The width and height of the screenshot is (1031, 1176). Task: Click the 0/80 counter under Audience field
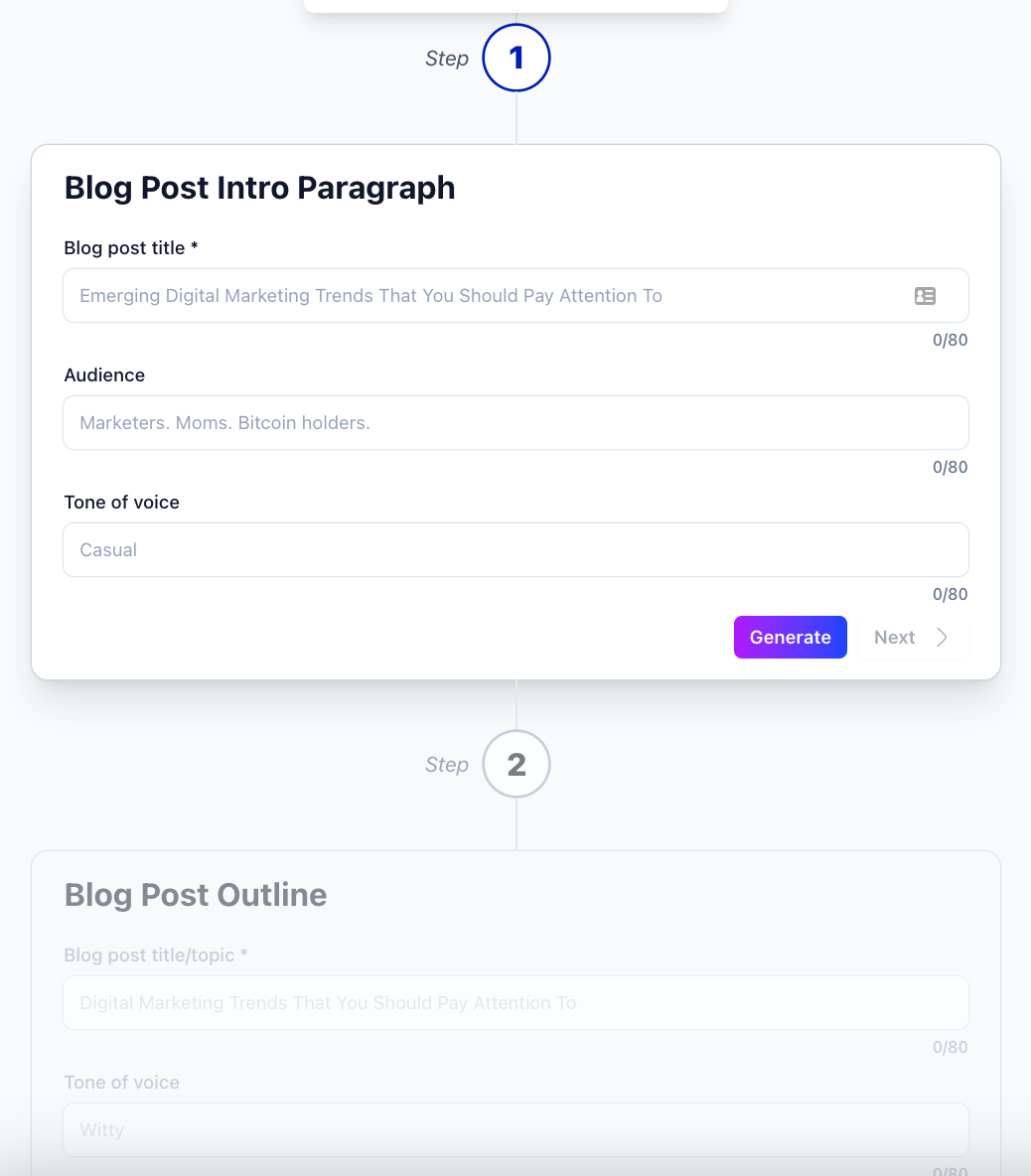950,467
